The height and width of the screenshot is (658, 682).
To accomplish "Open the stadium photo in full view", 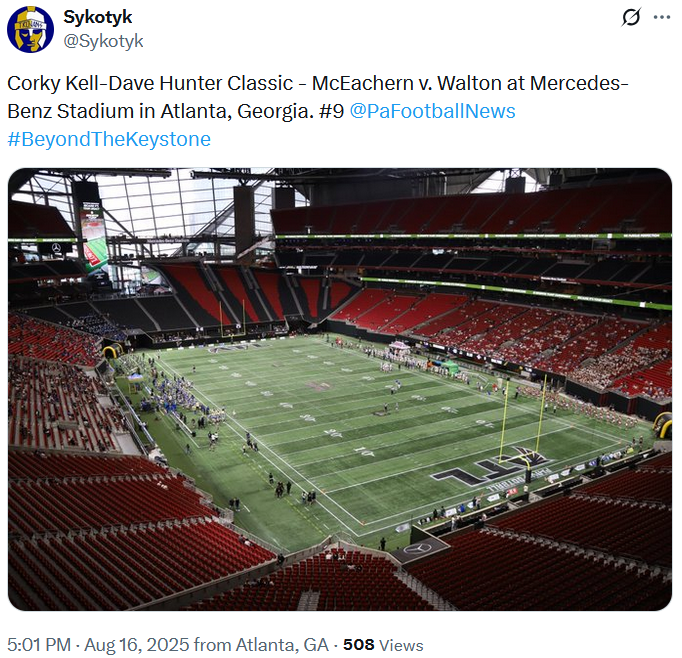I will 340,389.
